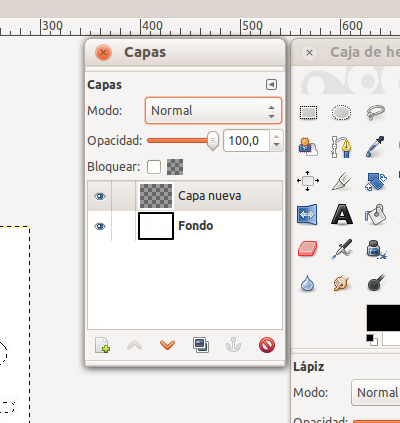The height and width of the screenshot is (423, 400).
Task: Select the Bucket Fill tool
Action: tap(376, 215)
